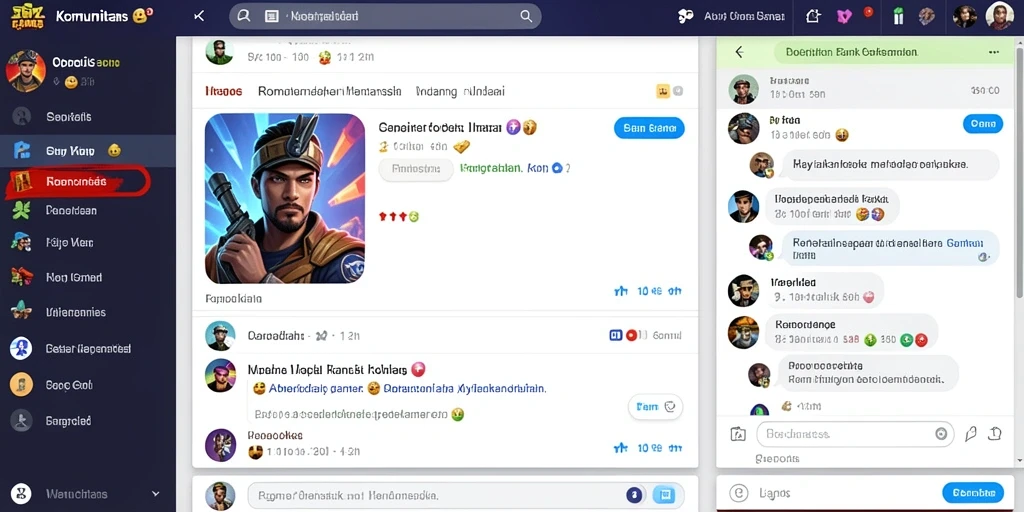Click the green hat icon of 'Uitienennies' item
Image resolution: width=1024 pixels, height=512 pixels.
click(22, 312)
